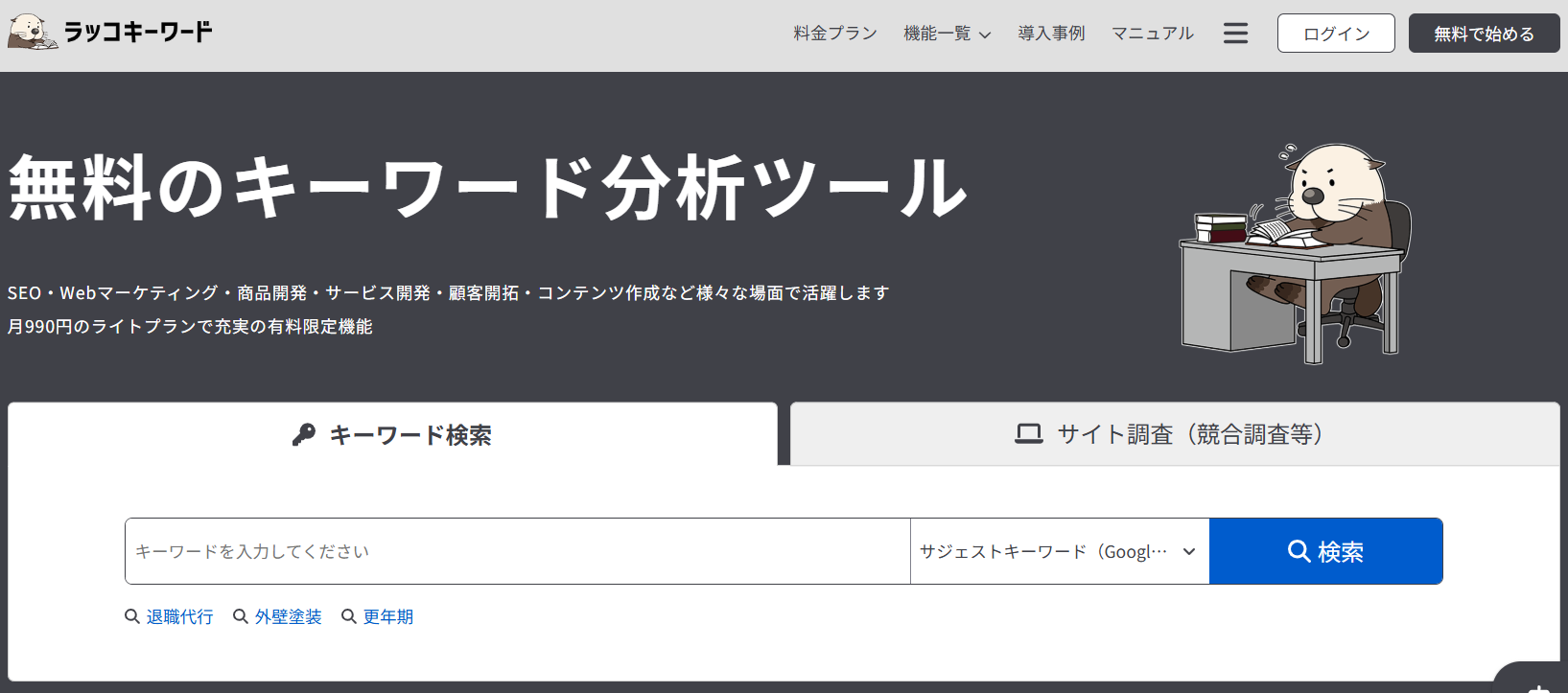1568x693 pixels.
Task: Click the ログイン button
Action: click(x=1336, y=34)
